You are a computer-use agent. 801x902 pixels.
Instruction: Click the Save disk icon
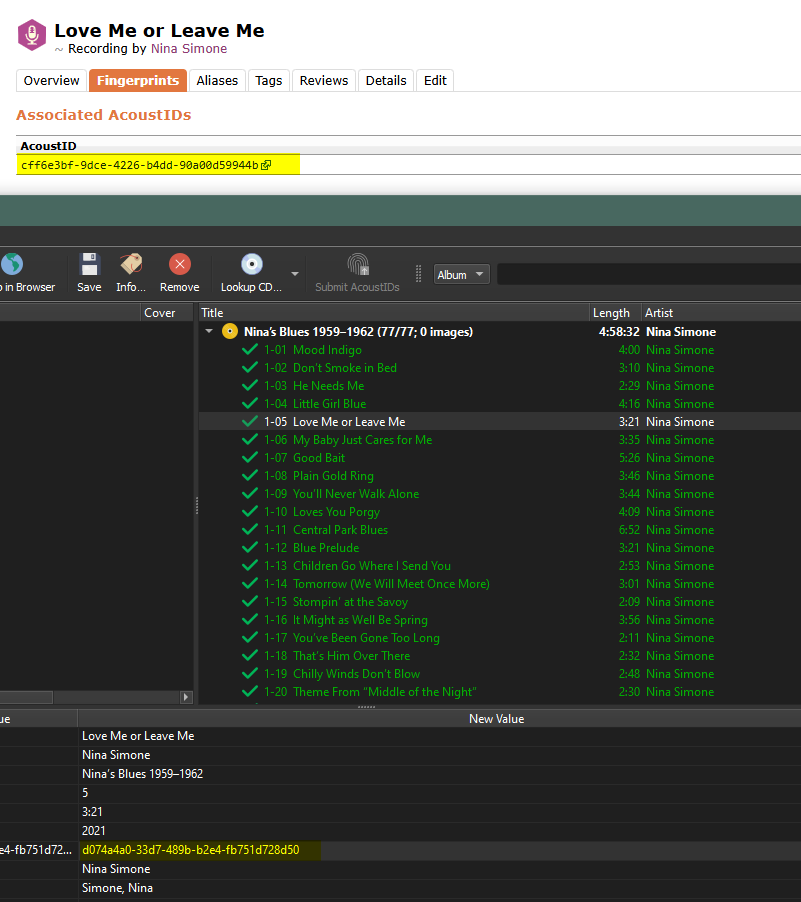coord(89,265)
